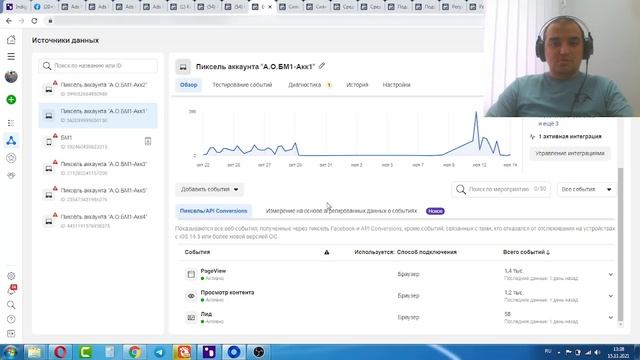The height and width of the screenshot is (360, 640).
Task: Open Chrome from the taskbar
Action: [134, 351]
